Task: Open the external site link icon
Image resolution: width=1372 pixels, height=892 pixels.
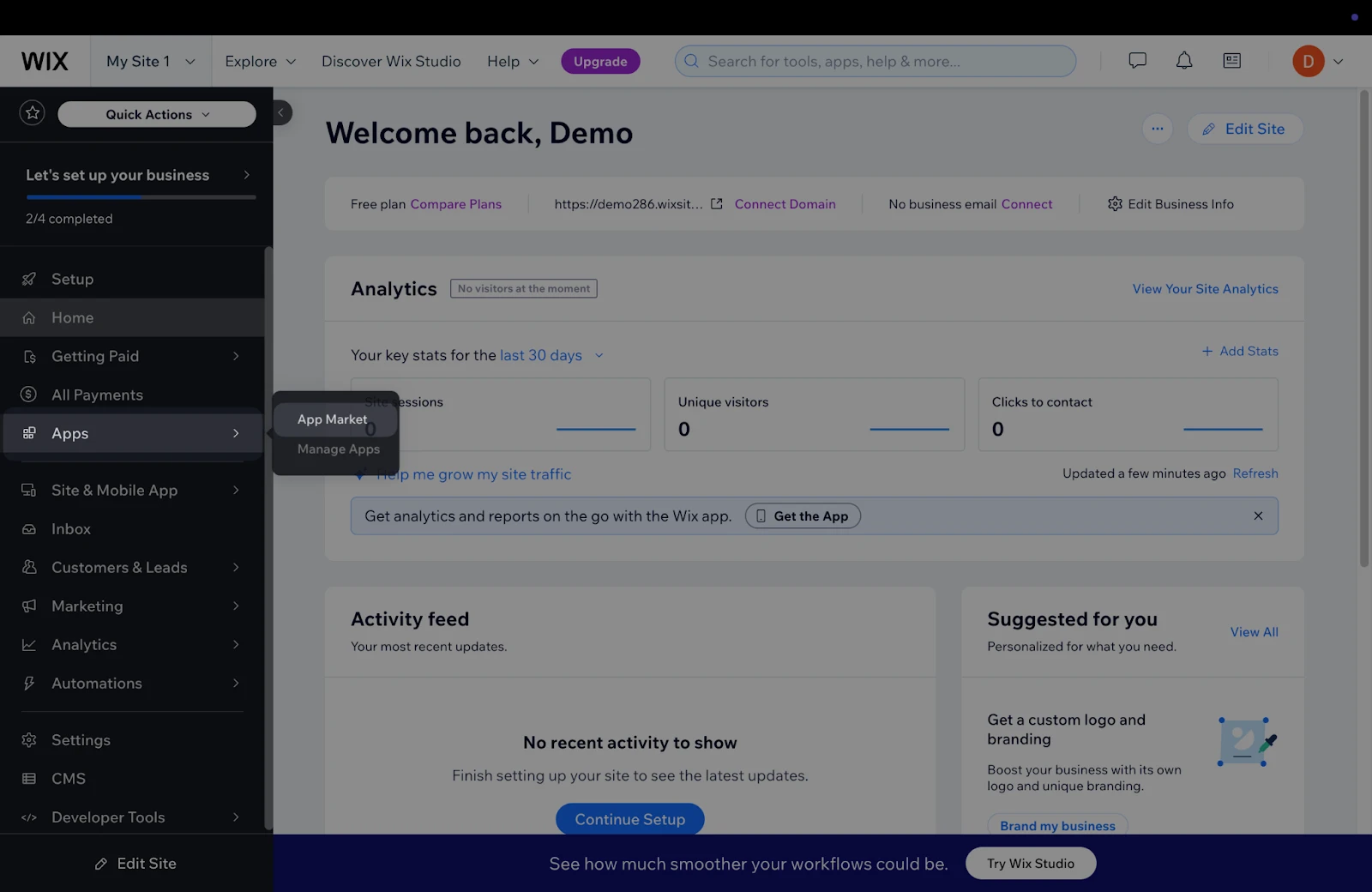Action: [717, 204]
